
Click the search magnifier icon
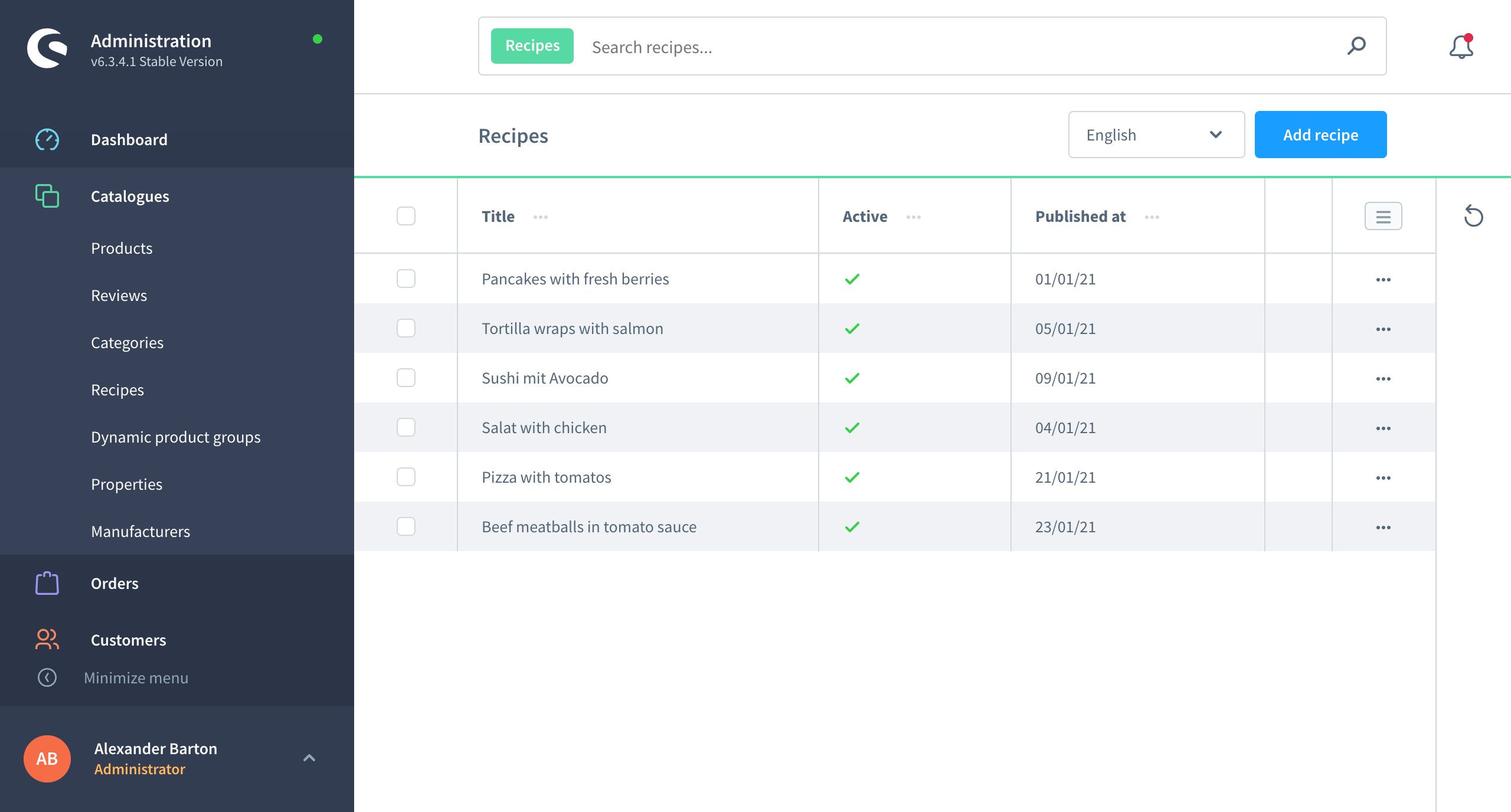pyautogui.click(x=1356, y=46)
